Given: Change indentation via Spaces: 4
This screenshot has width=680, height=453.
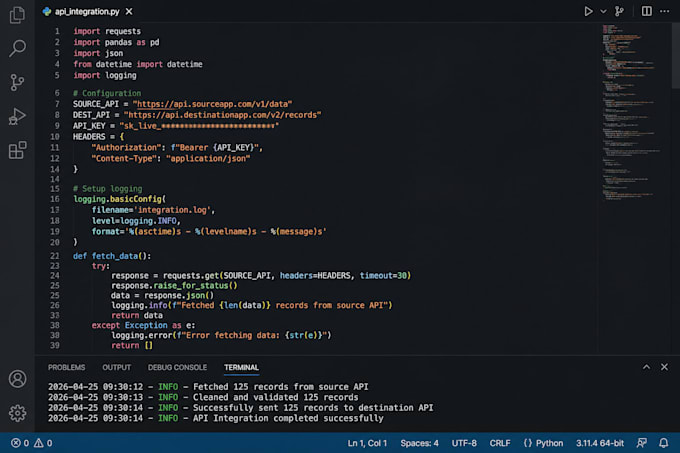Looking at the screenshot, I should pyautogui.click(x=419, y=443).
